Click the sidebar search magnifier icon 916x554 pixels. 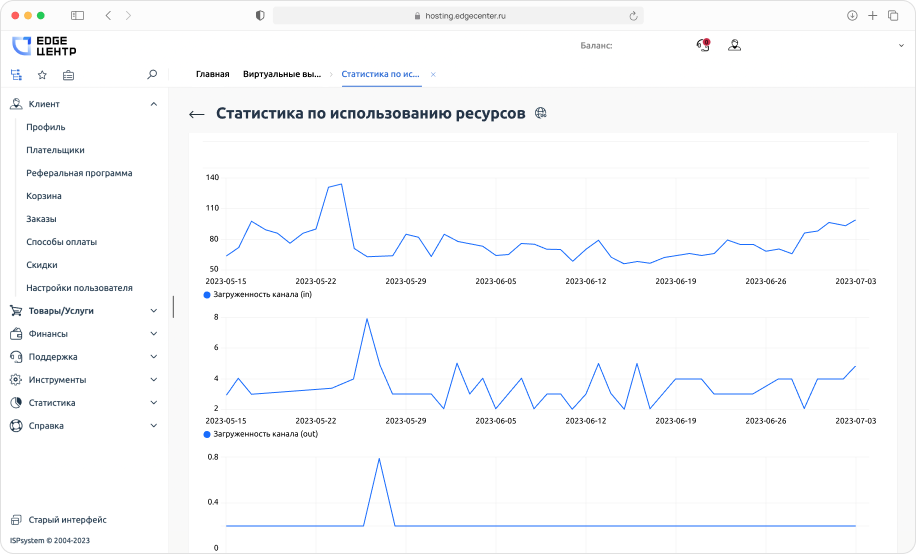click(152, 74)
